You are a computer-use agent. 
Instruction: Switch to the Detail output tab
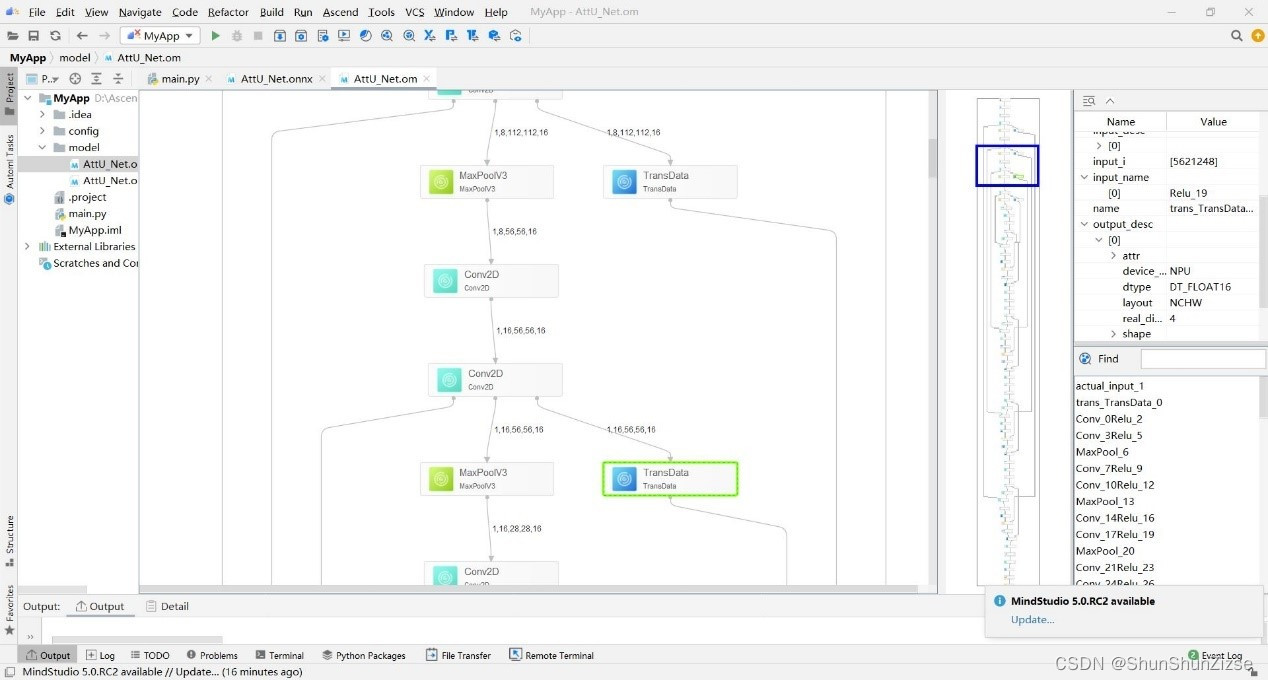[167, 606]
